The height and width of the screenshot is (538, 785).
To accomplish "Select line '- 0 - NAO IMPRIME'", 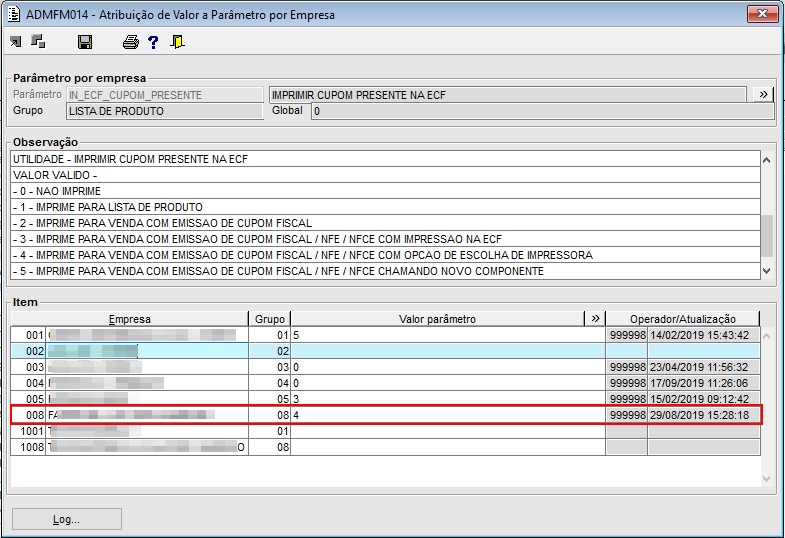I will click(385, 191).
